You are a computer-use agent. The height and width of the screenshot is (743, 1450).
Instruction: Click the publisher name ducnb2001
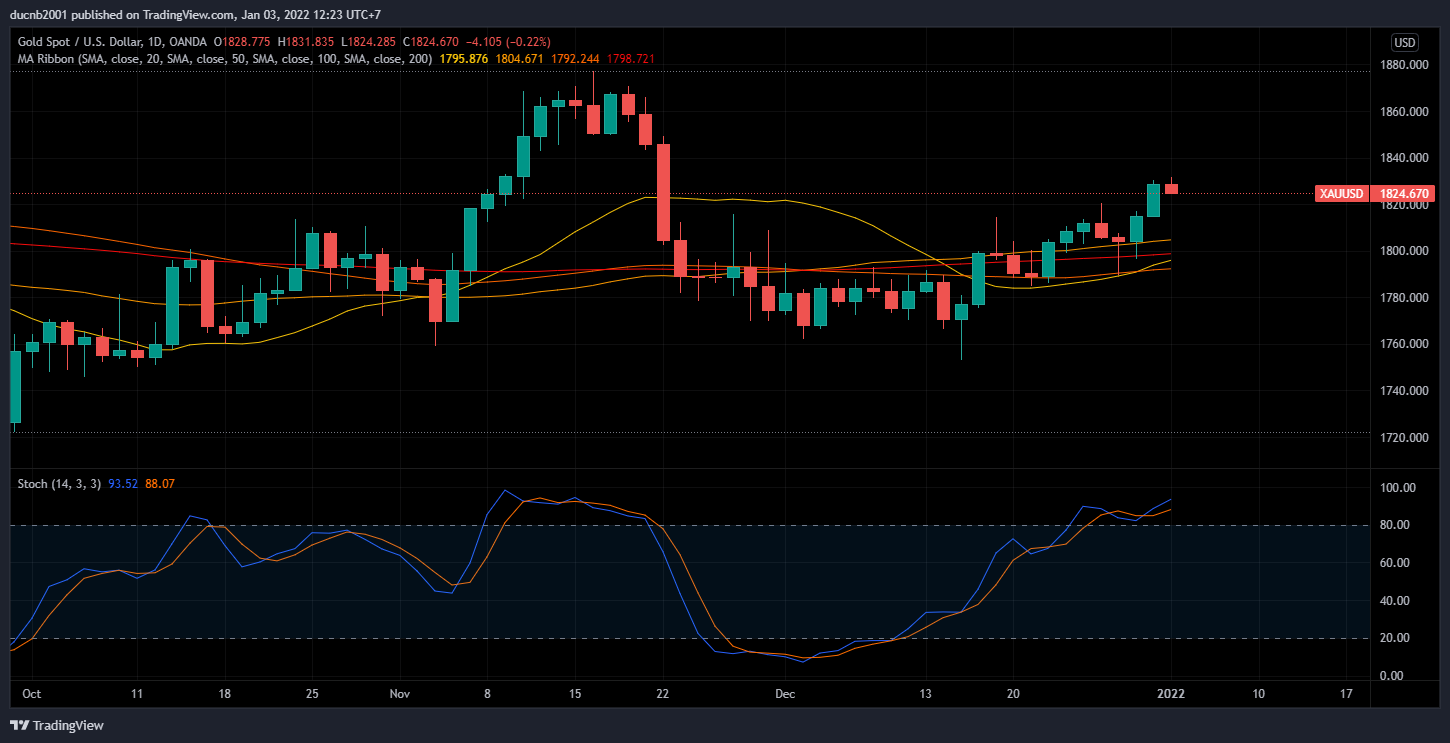[x=38, y=14]
